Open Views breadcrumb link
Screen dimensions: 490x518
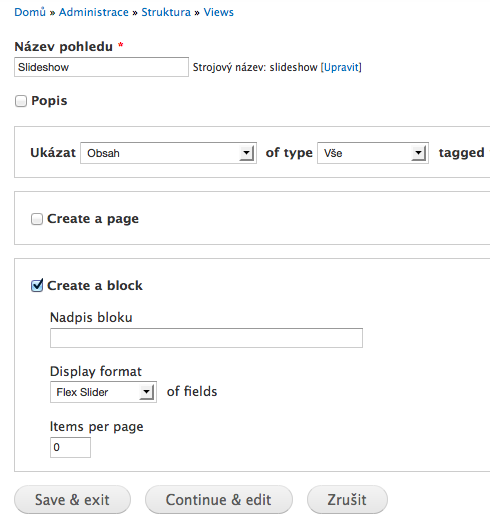[x=219, y=12]
